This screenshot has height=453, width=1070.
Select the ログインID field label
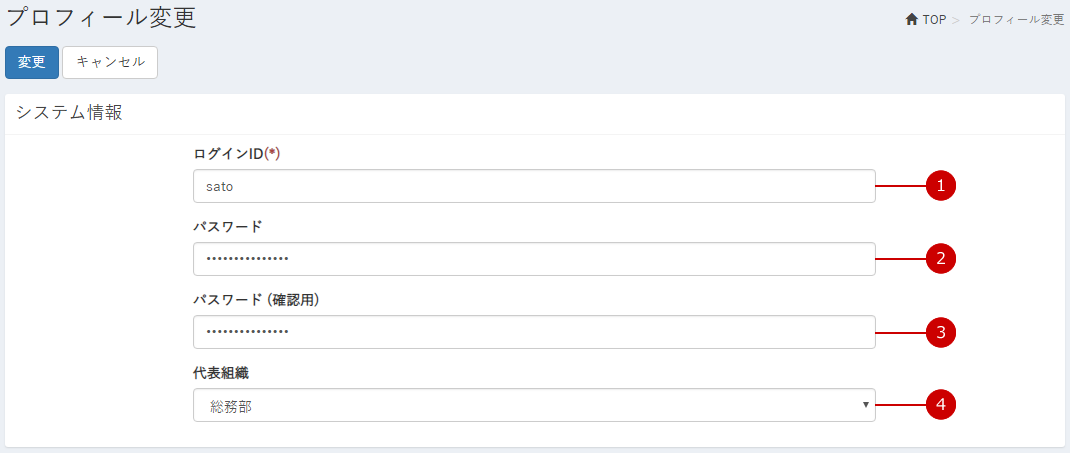pos(237,154)
